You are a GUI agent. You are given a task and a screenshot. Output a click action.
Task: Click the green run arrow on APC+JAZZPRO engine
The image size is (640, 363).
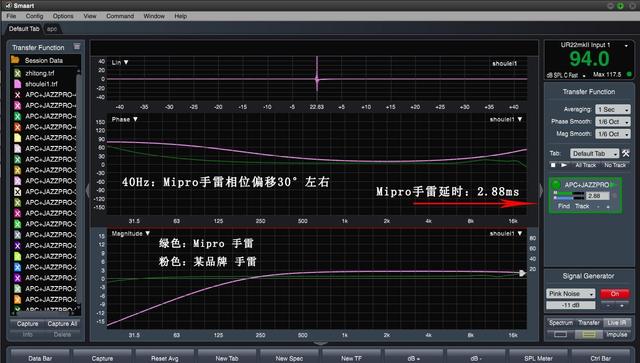[x=614, y=185]
